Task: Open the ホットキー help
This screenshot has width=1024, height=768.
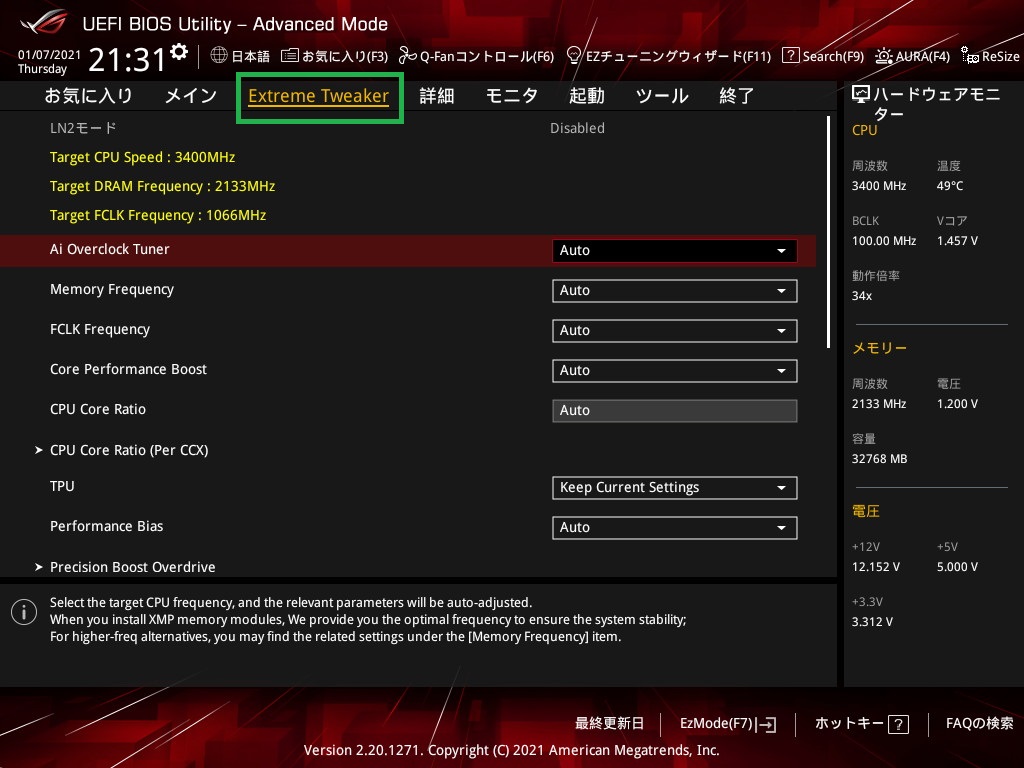Action: tap(861, 724)
